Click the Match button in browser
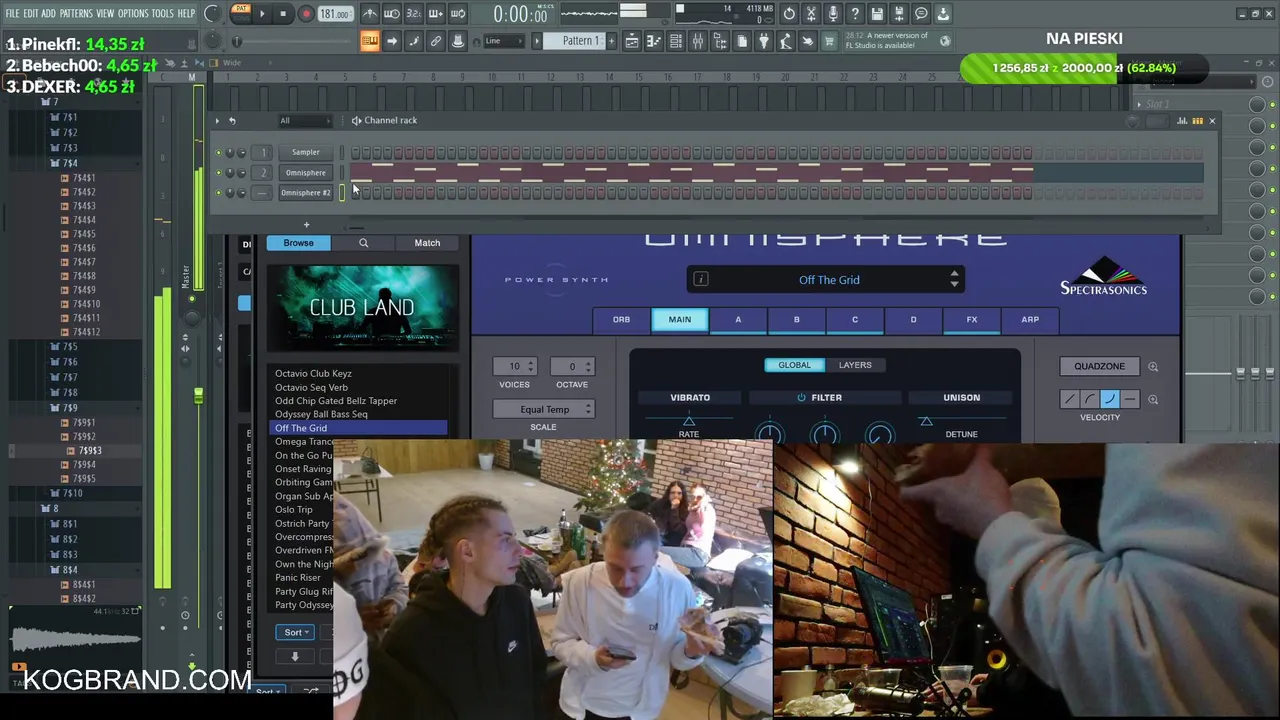 tap(427, 243)
